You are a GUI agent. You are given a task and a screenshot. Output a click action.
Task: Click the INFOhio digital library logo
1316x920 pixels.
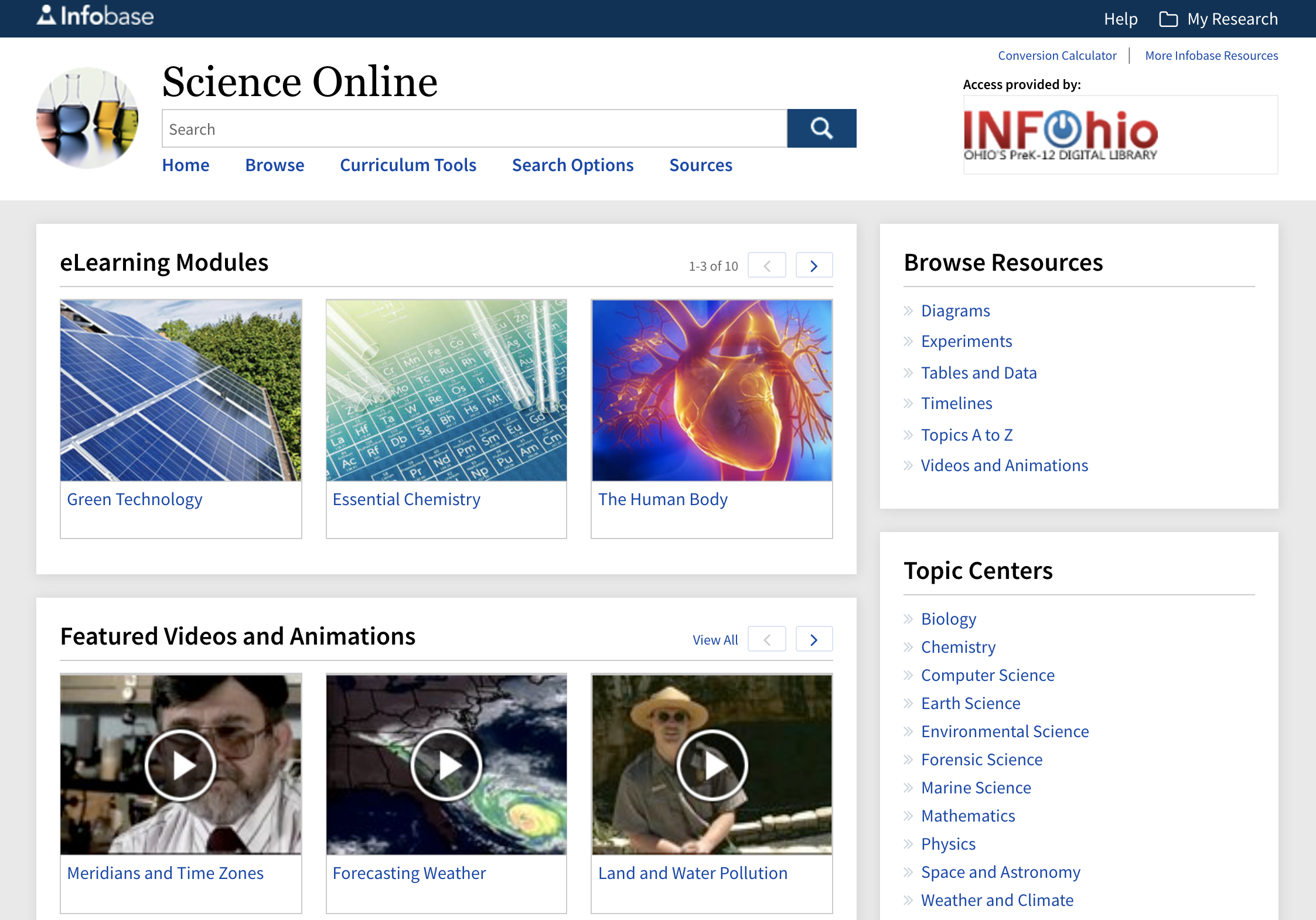pyautogui.click(x=1062, y=130)
